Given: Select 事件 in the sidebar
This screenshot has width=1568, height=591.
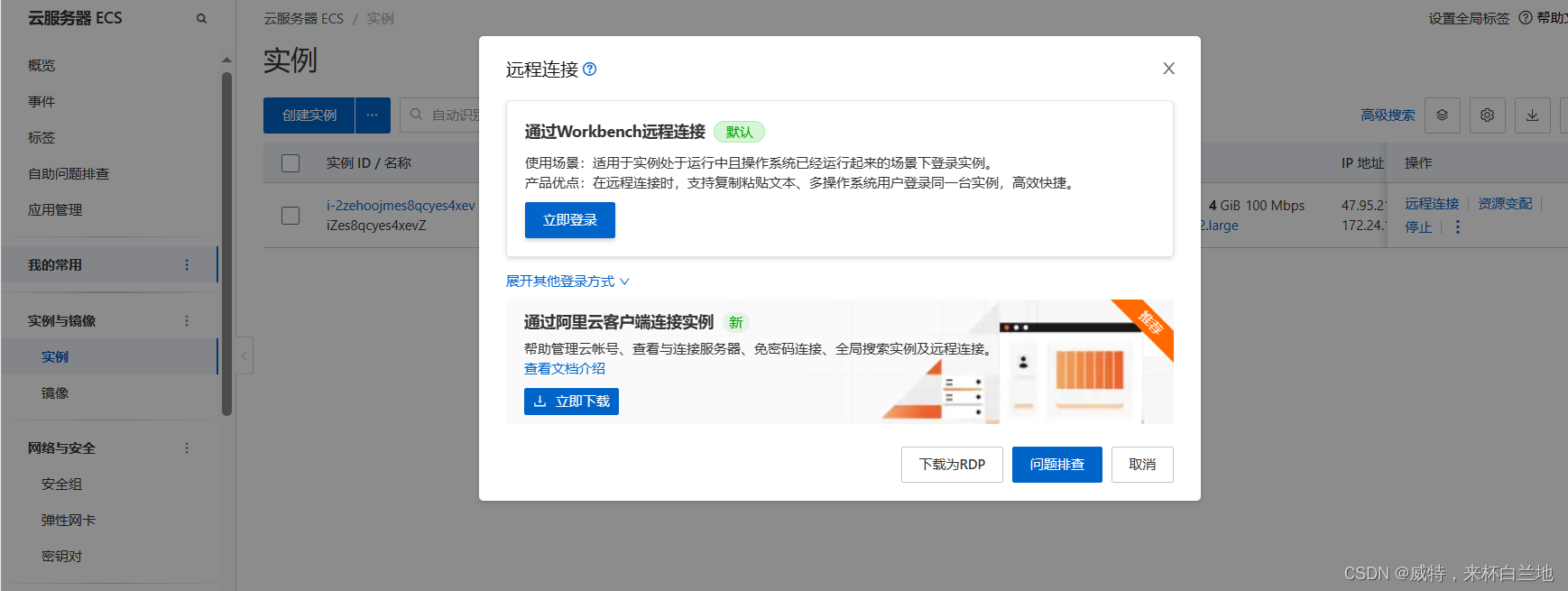Looking at the screenshot, I should point(42,102).
